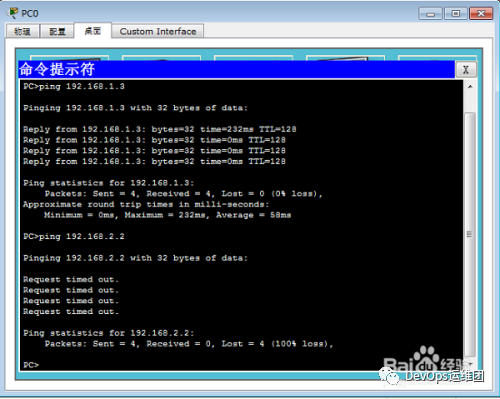Click the terminal scrollbar thumb
Image resolution: width=500 pixels, height=399 pixels.
pyautogui.click(x=470, y=235)
